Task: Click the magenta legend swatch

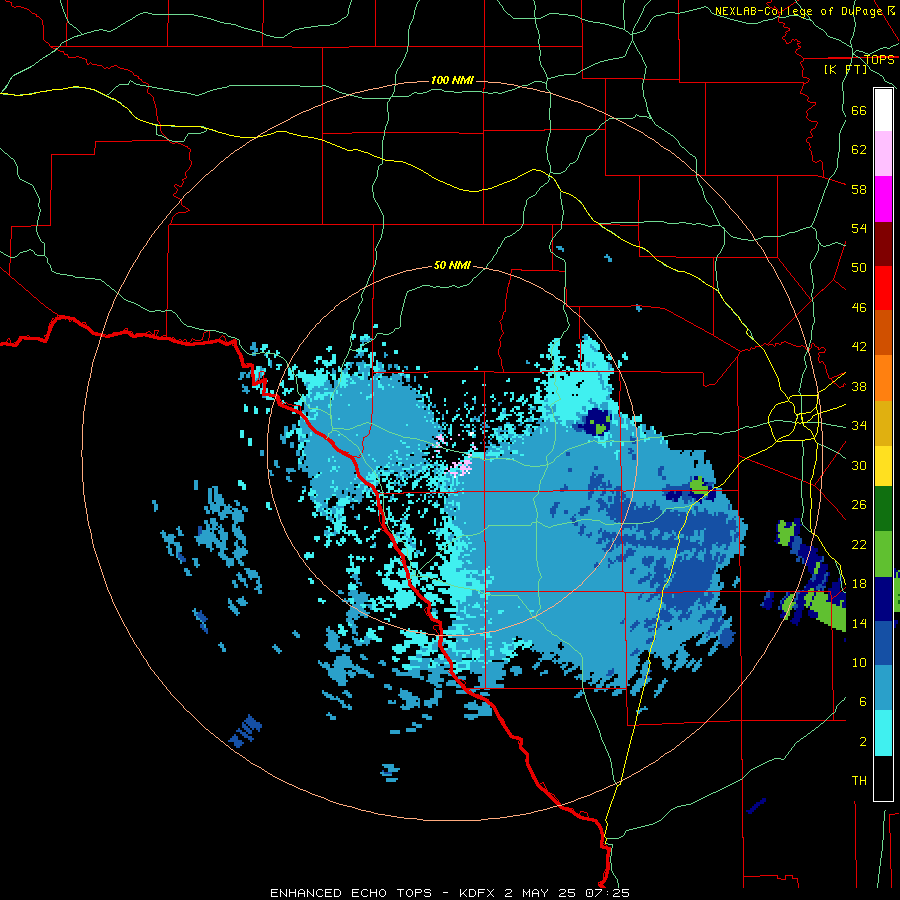Action: (883, 199)
